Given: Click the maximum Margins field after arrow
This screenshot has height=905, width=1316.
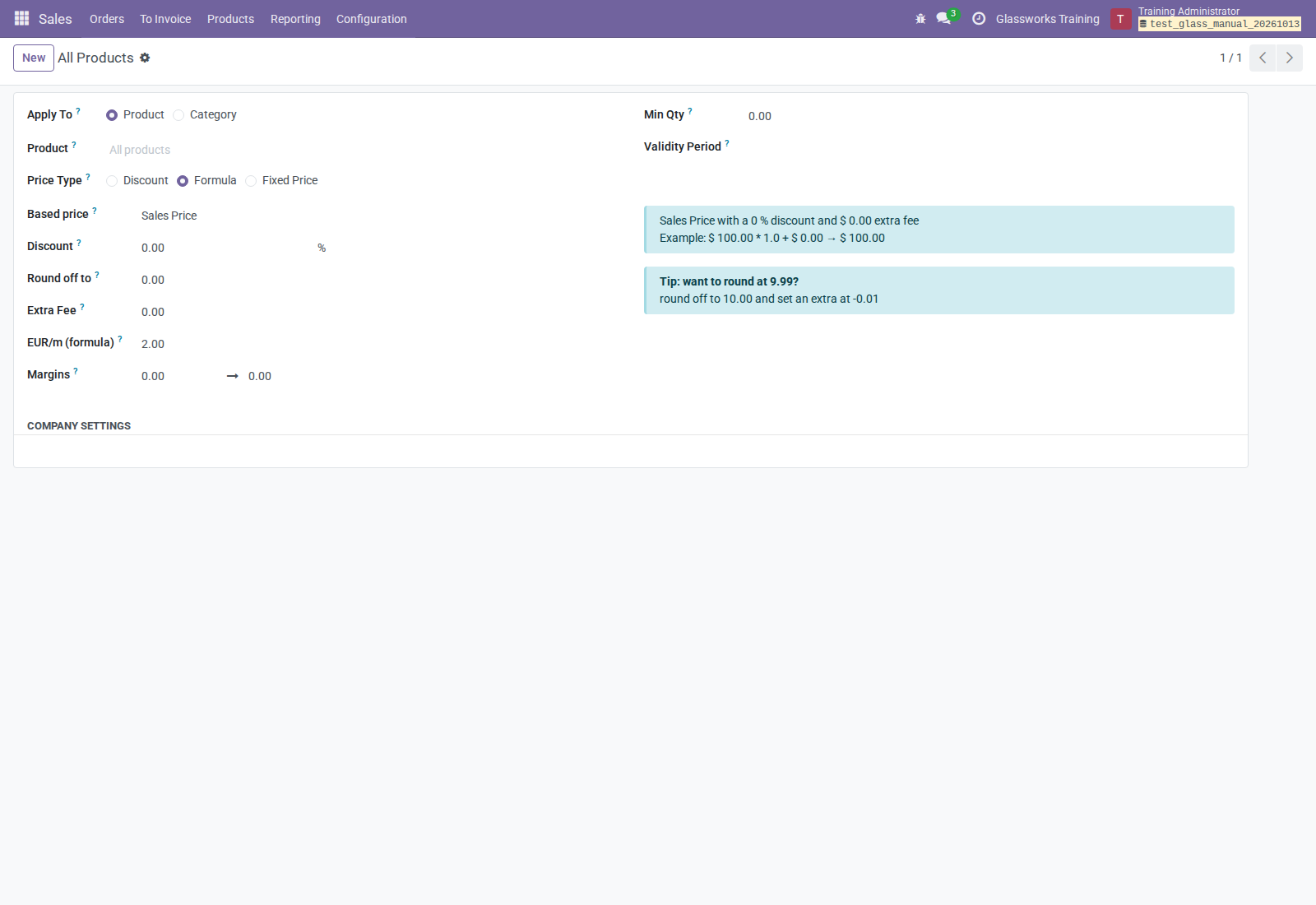Looking at the screenshot, I should (x=286, y=376).
